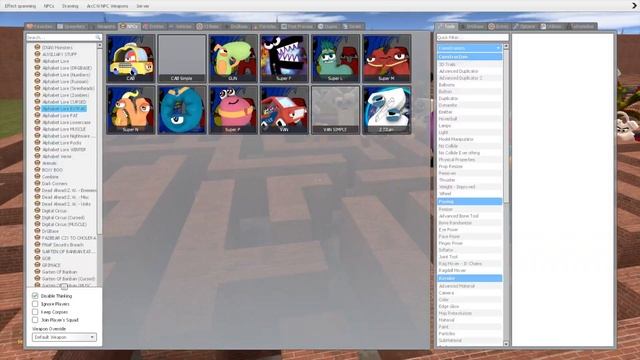Select the blue donut-shaped letter O NPC
This screenshot has height=360, width=640.
(182, 110)
